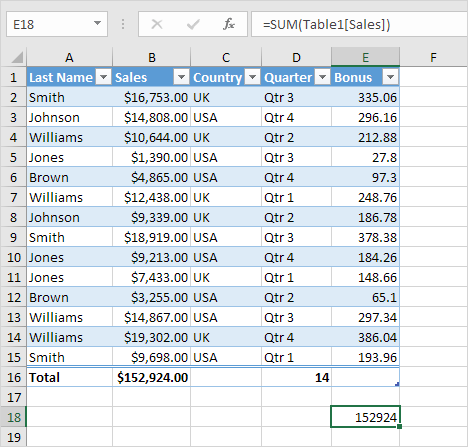The height and width of the screenshot is (447, 468).
Task: Click the Cancel X icon in formula bar
Action: pos(157,24)
